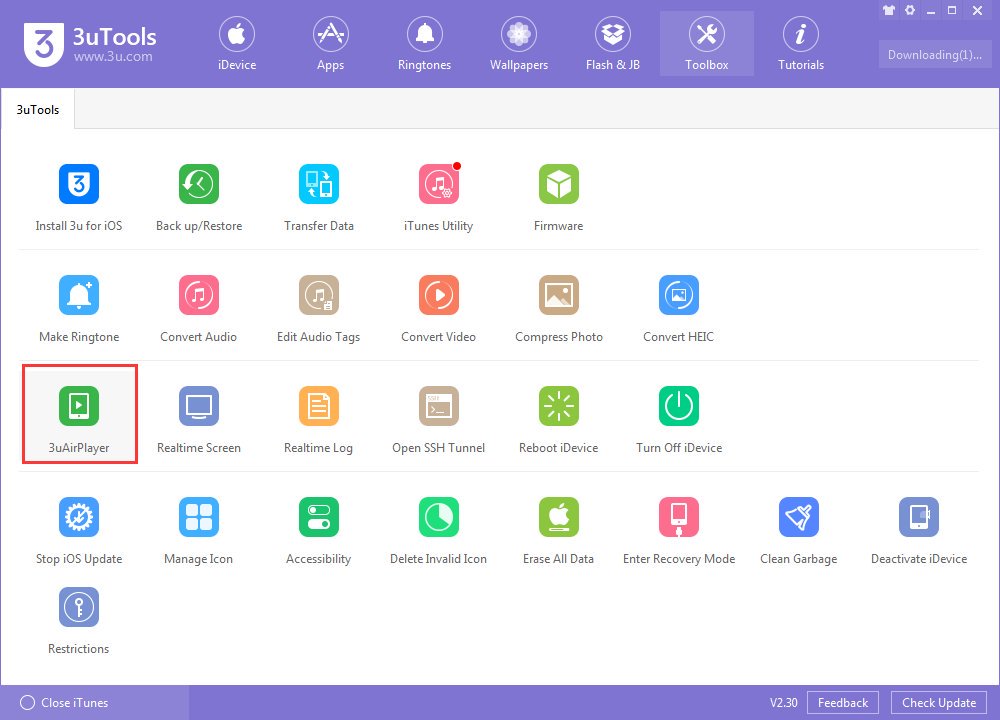Open settings gear in title bar
This screenshot has width=1000, height=720.
[910, 10]
